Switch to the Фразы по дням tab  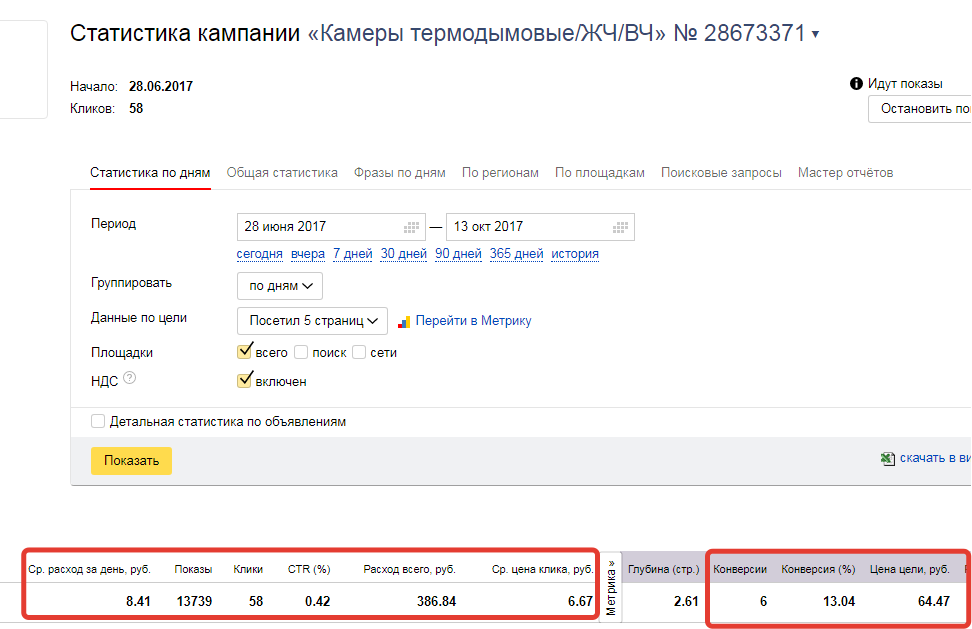[x=400, y=173]
